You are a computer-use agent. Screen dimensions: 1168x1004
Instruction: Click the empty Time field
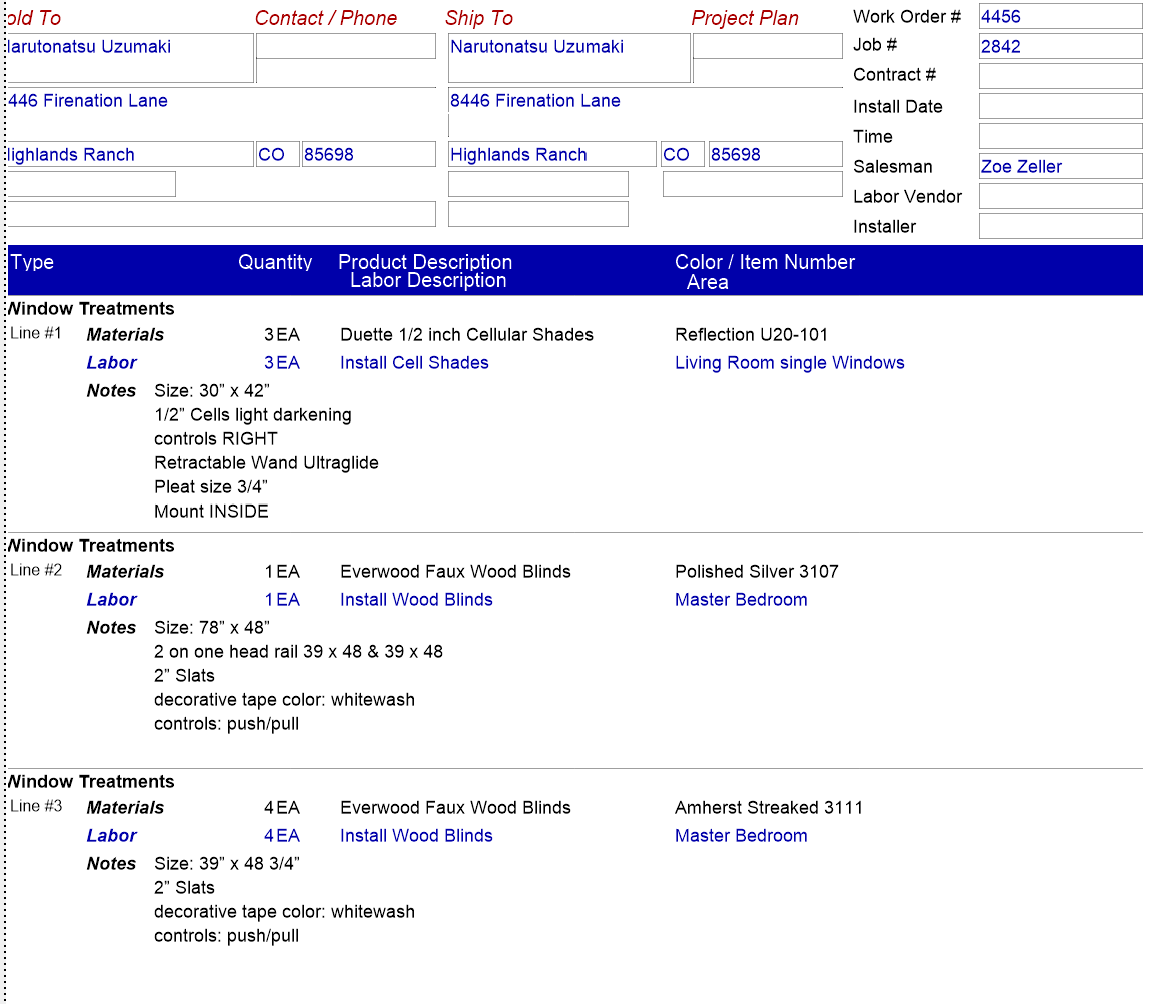coord(1060,136)
